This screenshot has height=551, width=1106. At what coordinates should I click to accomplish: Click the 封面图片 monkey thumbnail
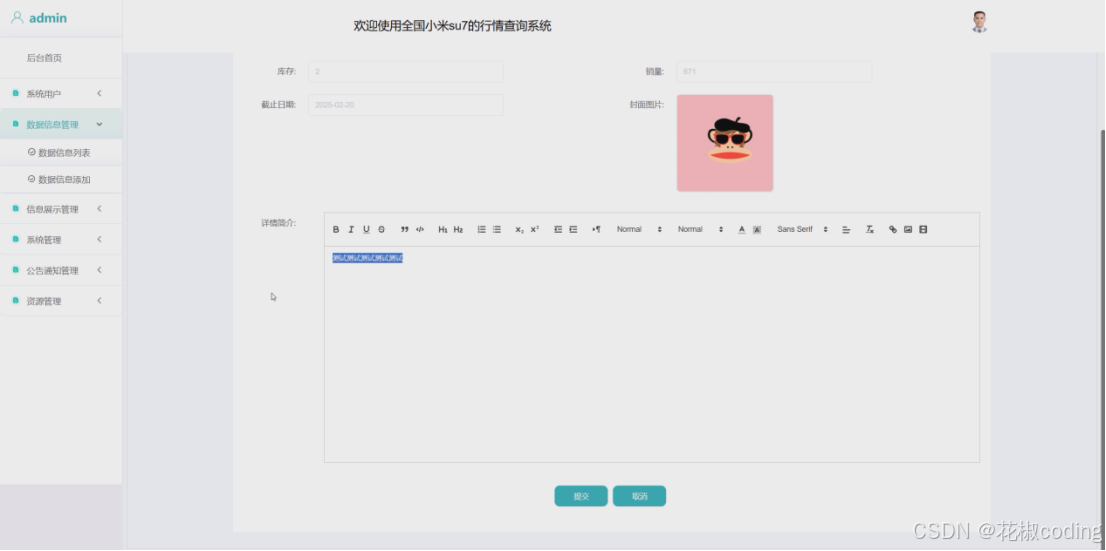725,143
